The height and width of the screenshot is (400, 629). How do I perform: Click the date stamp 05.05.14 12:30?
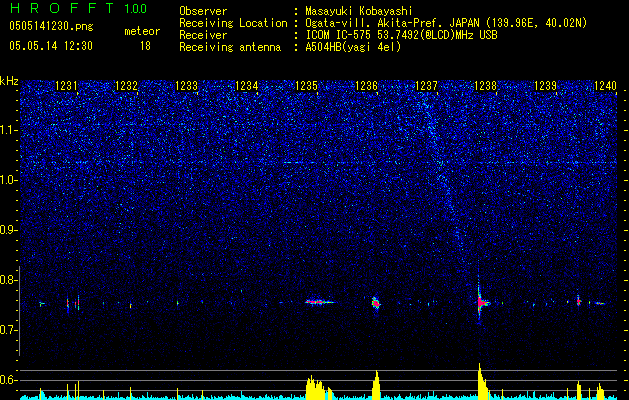click(x=51, y=46)
